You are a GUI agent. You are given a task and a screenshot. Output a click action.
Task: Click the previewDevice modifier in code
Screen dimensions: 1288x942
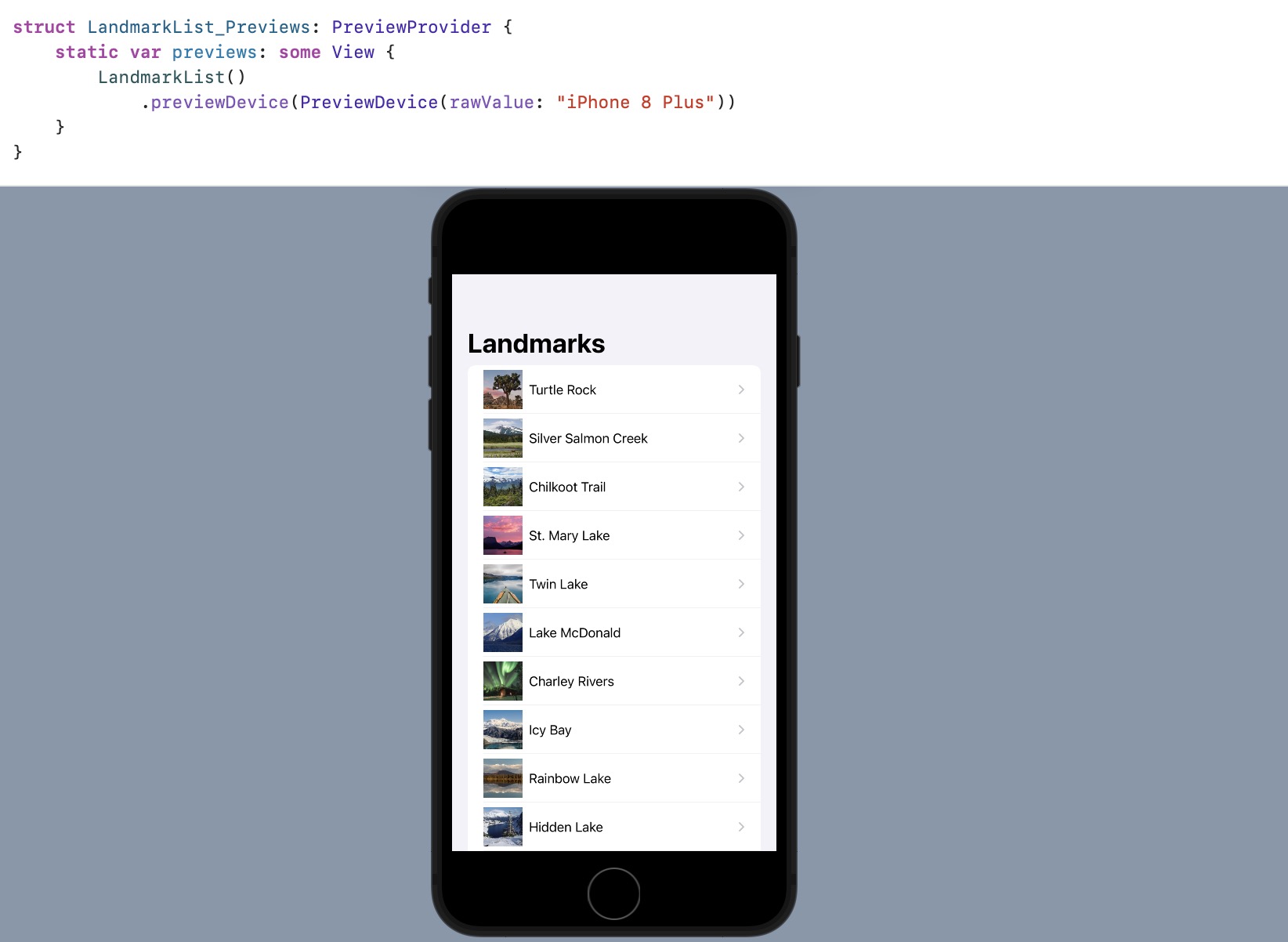coord(219,102)
